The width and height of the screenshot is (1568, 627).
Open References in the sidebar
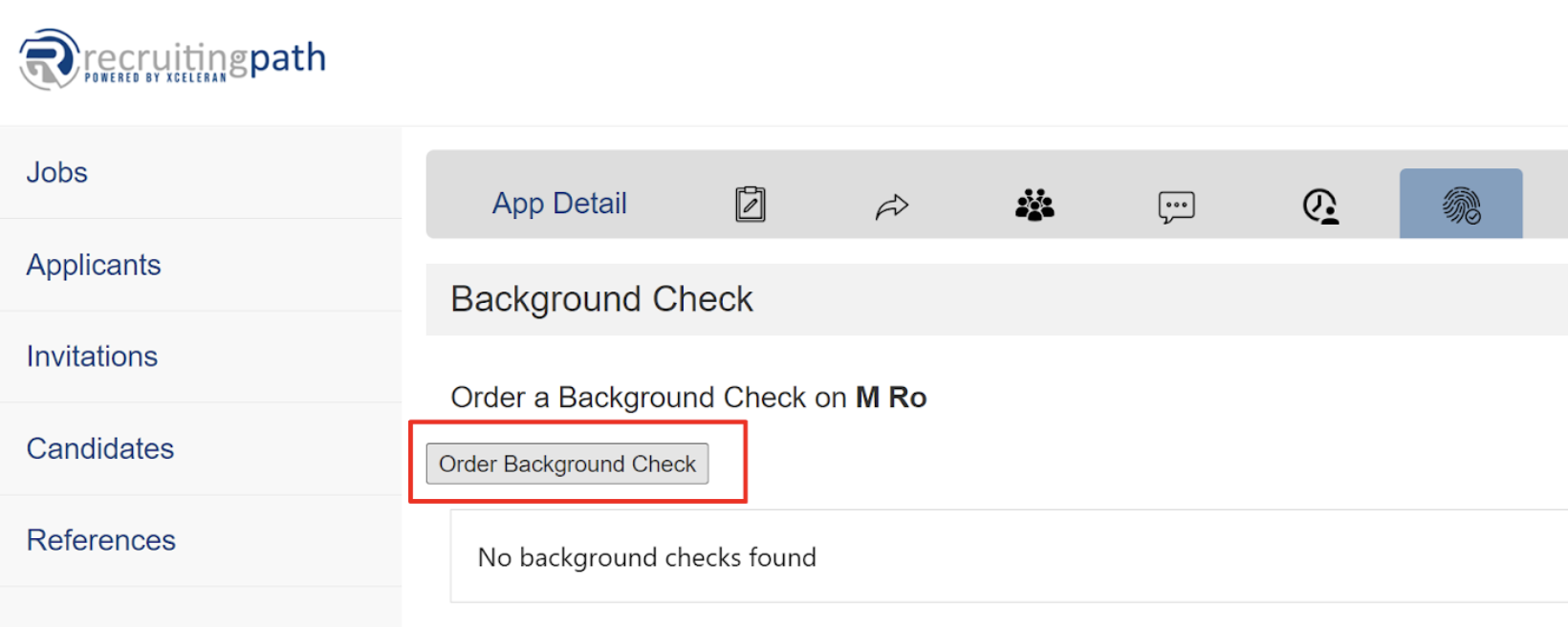pos(101,540)
